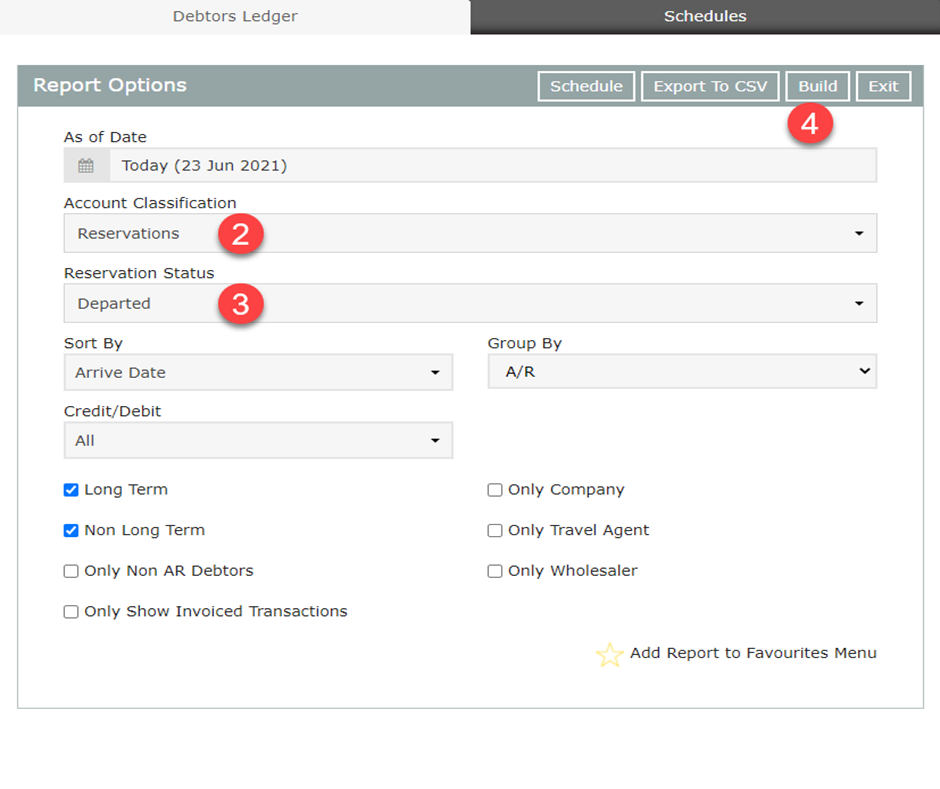The width and height of the screenshot is (940, 789).
Task: Open the Account Classification dropdown
Action: coord(470,233)
